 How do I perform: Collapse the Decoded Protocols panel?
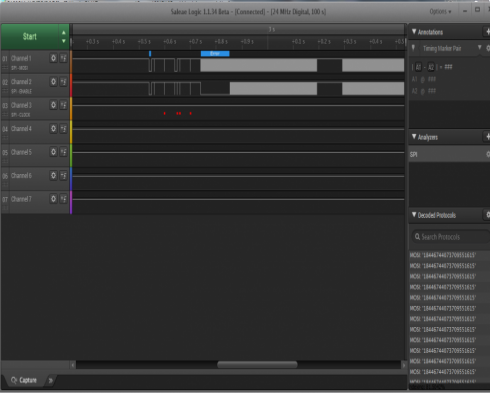(414, 215)
